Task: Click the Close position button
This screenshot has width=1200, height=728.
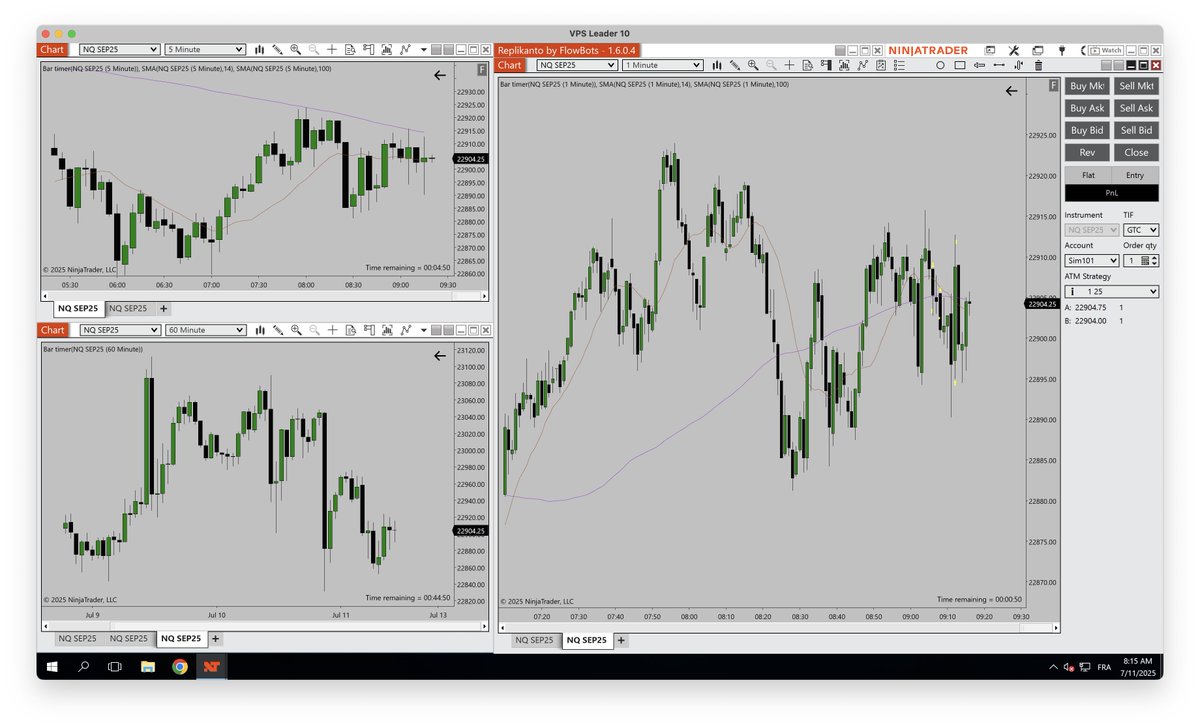Action: pos(1136,152)
